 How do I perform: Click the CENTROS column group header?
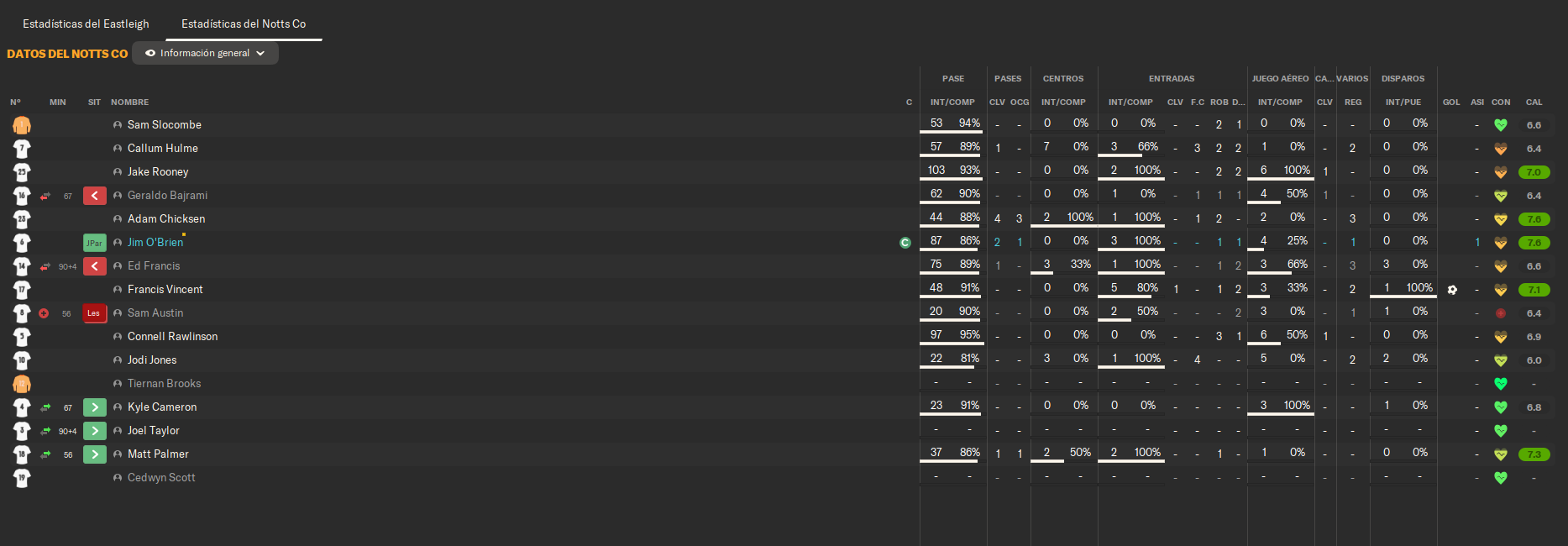coord(1063,78)
